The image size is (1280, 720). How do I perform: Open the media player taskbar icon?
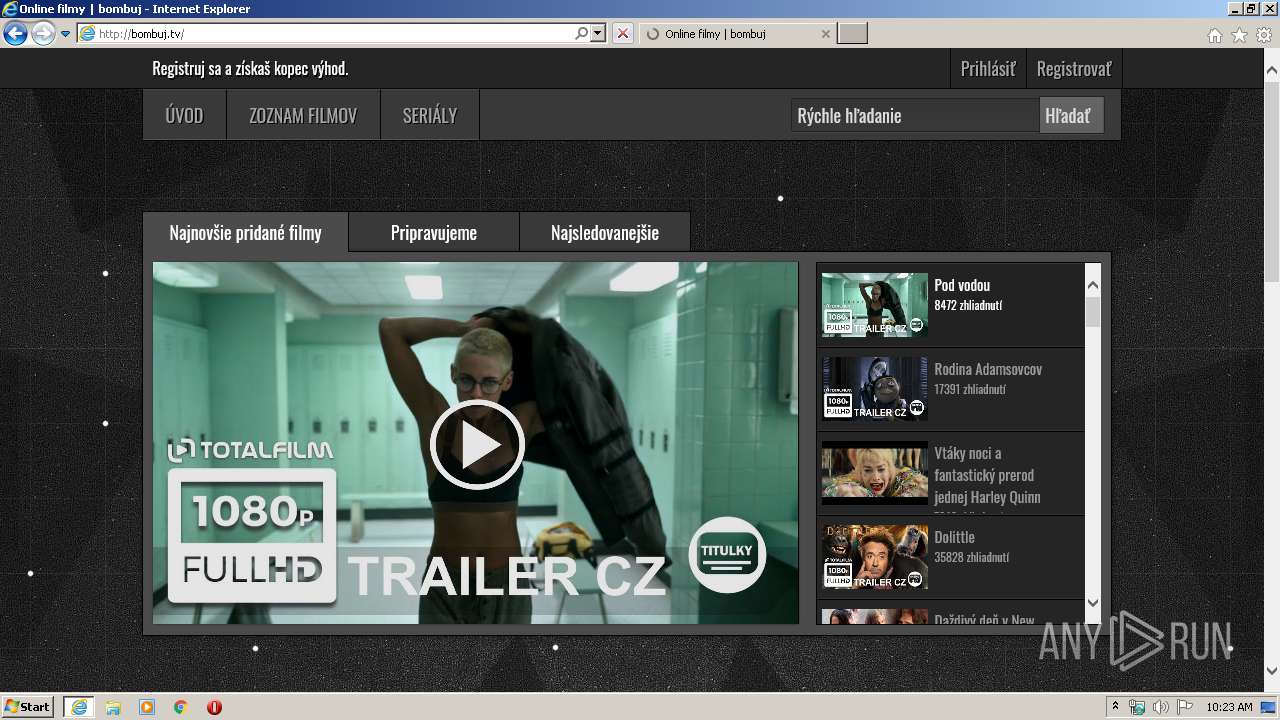[x=147, y=707]
